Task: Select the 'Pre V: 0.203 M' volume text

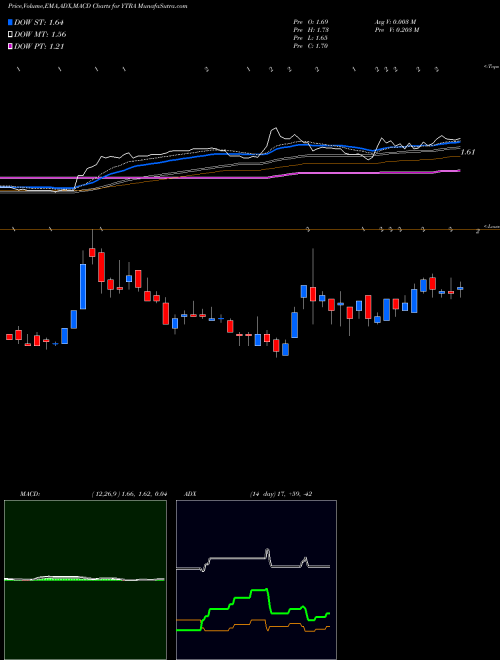Action: (x=396, y=30)
